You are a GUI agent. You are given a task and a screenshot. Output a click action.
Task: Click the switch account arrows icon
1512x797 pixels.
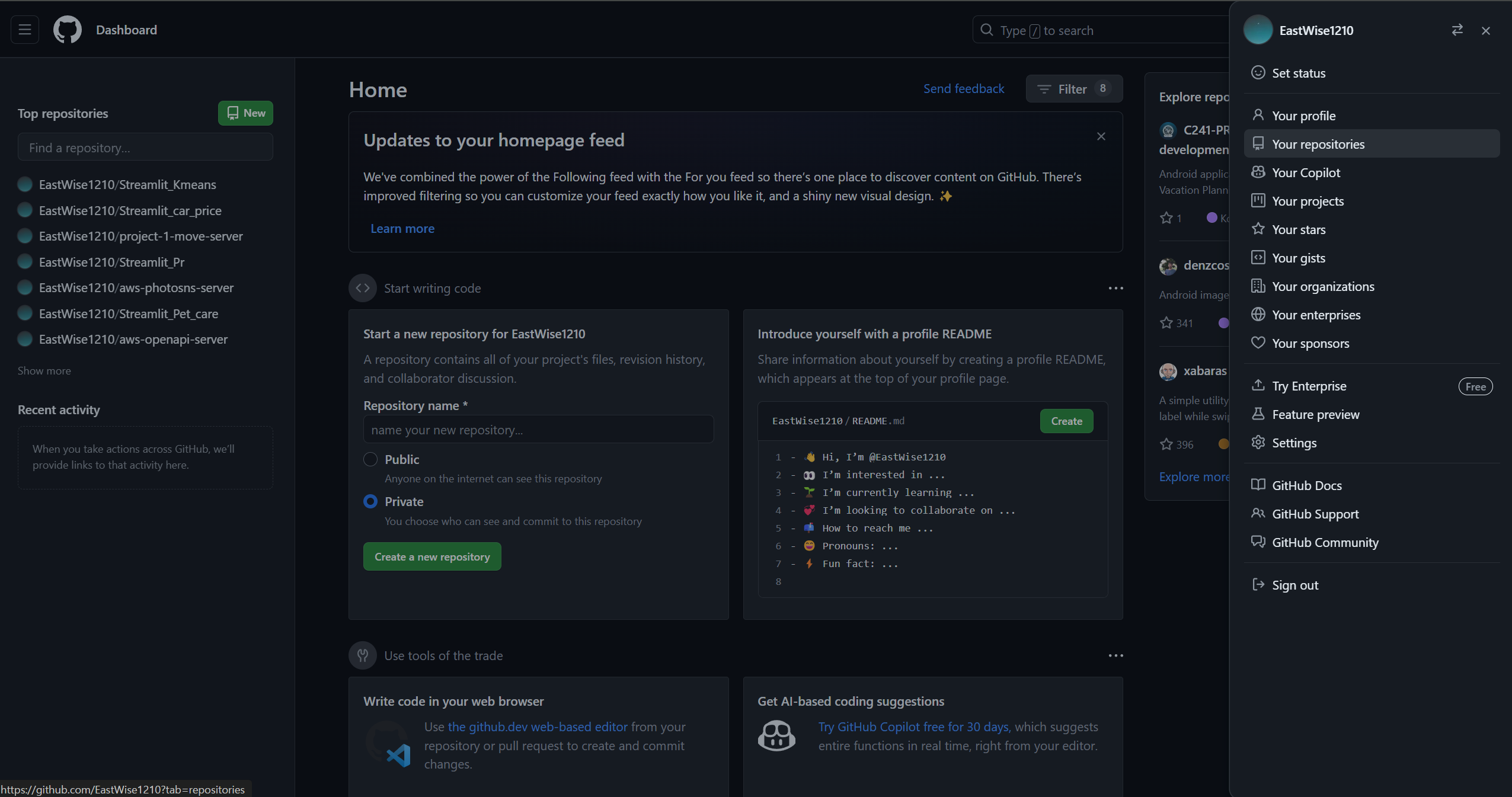(1457, 30)
